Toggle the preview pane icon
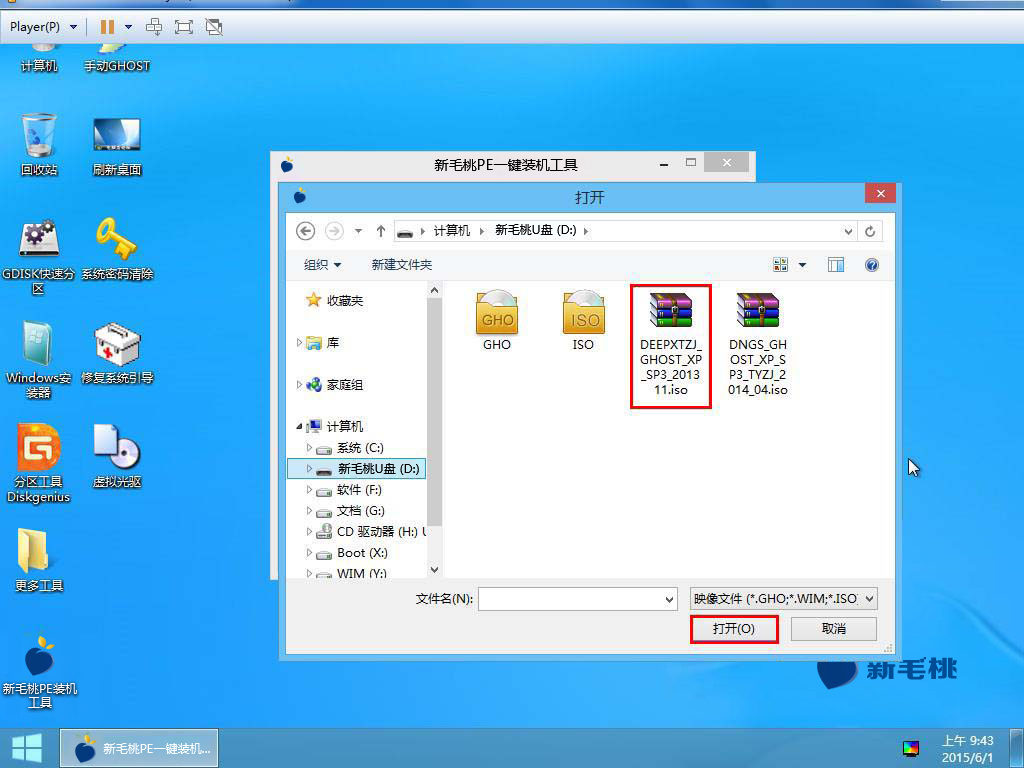The image size is (1024, 768). [x=836, y=264]
